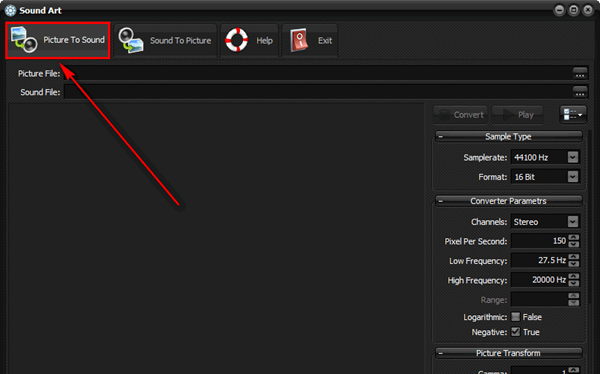600x374 pixels.
Task: Click the empty picture preview area
Action: (216, 238)
